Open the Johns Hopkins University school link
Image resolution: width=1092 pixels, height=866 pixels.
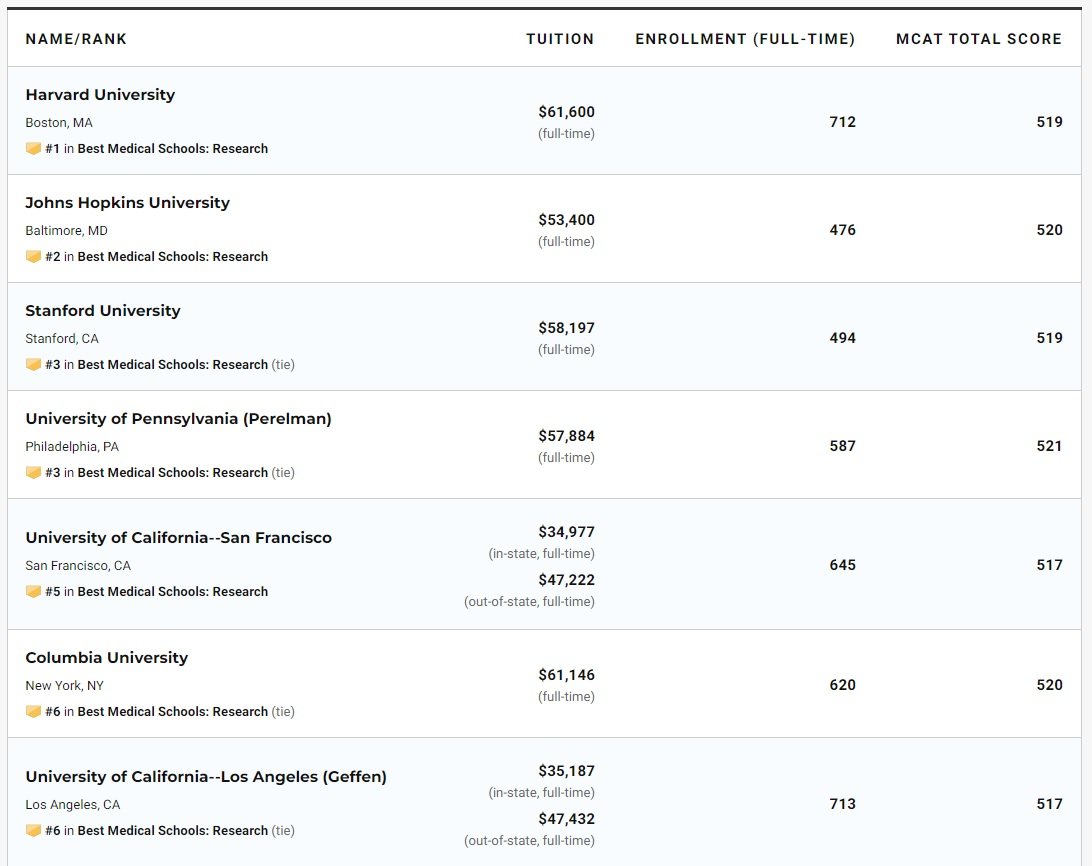pos(127,203)
